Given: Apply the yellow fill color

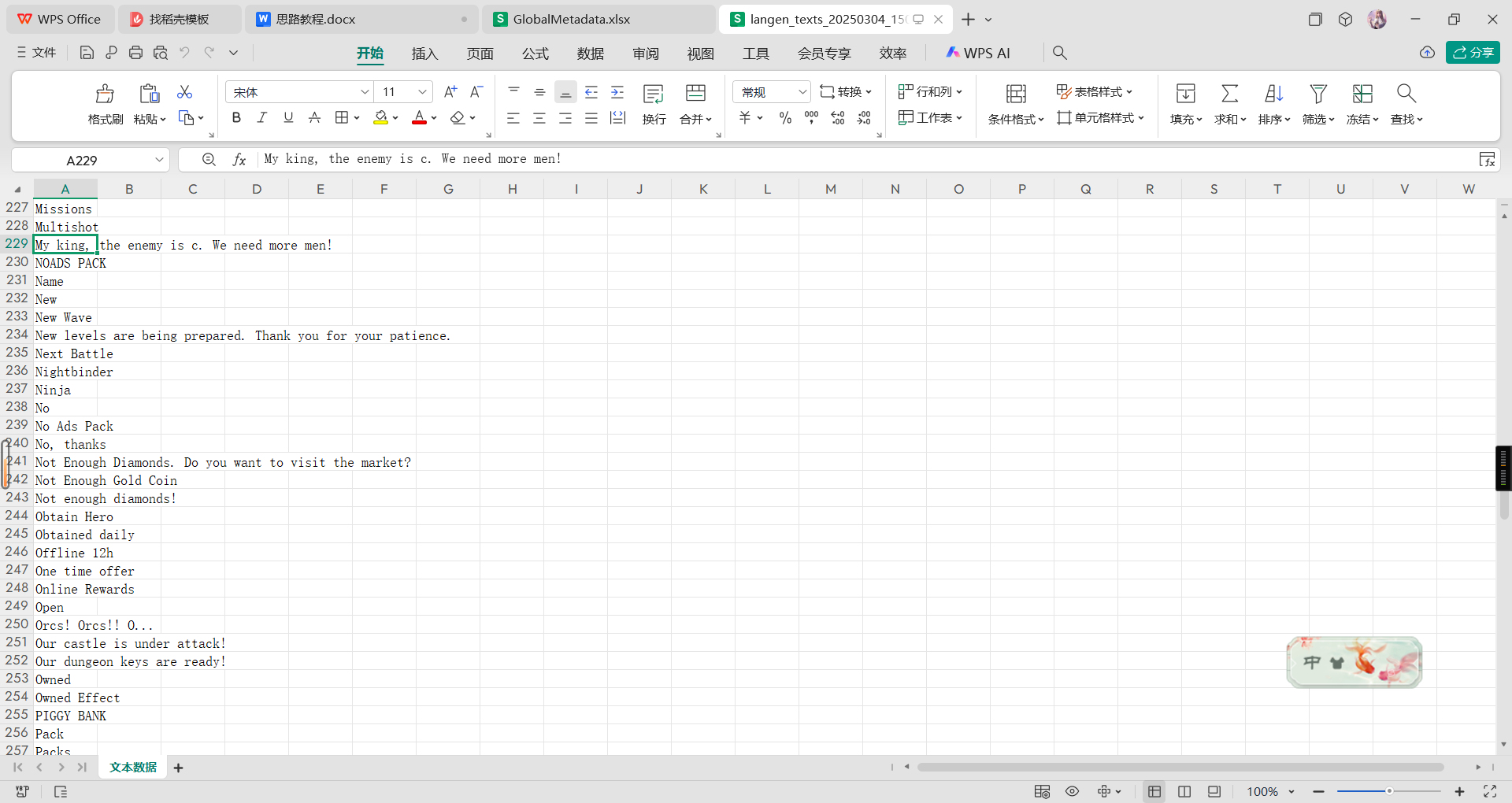Looking at the screenshot, I should [380, 117].
